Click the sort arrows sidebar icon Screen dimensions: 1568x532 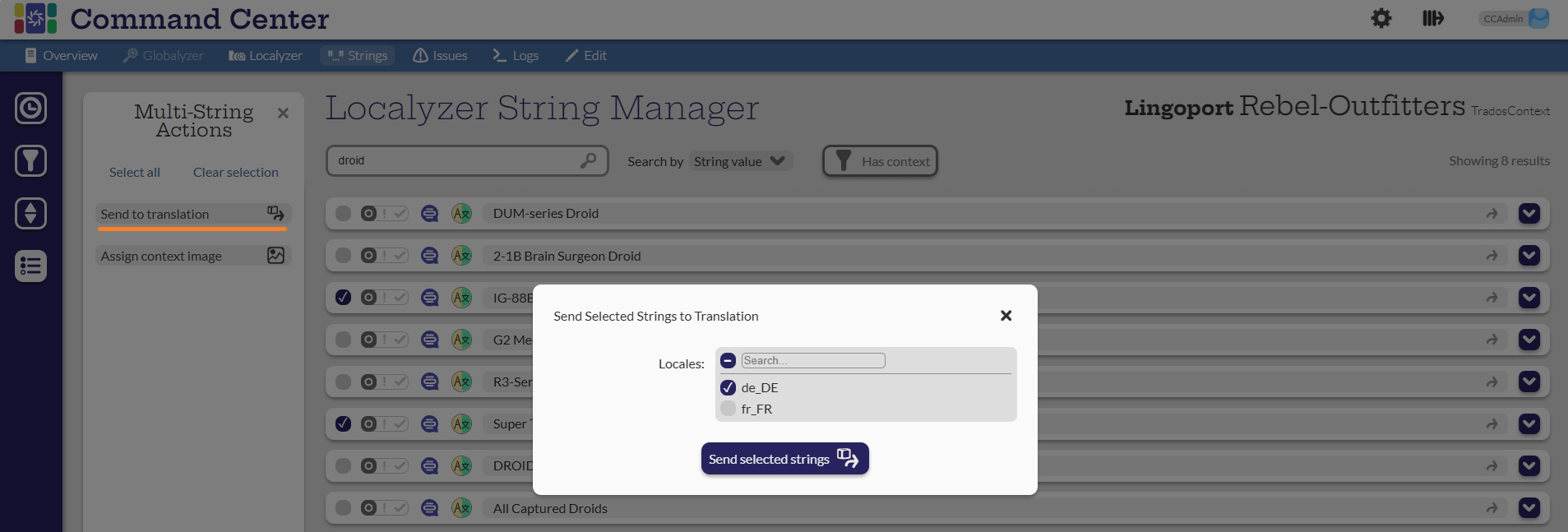(30, 214)
